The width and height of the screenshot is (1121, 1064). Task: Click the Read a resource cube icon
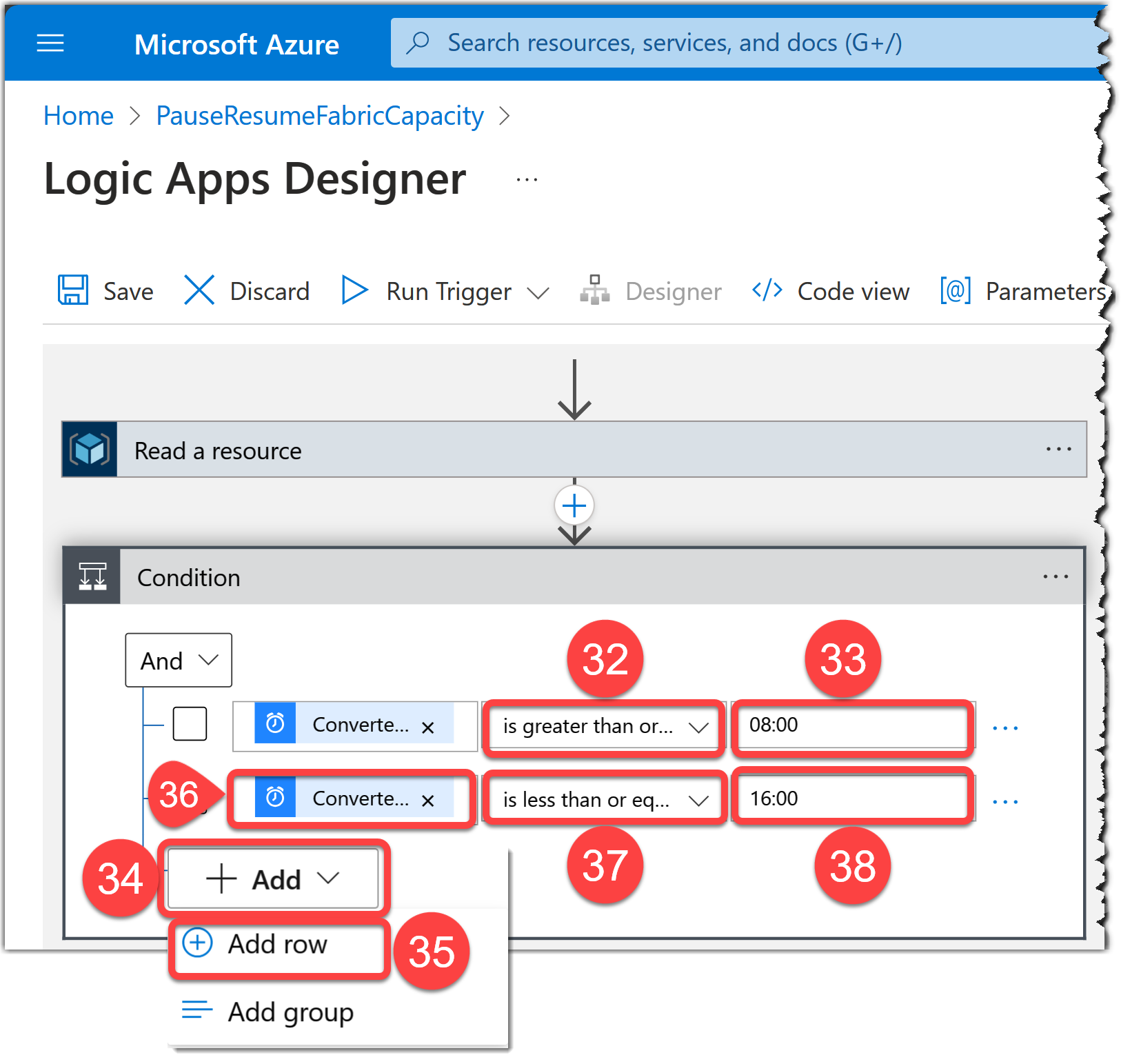coord(90,450)
